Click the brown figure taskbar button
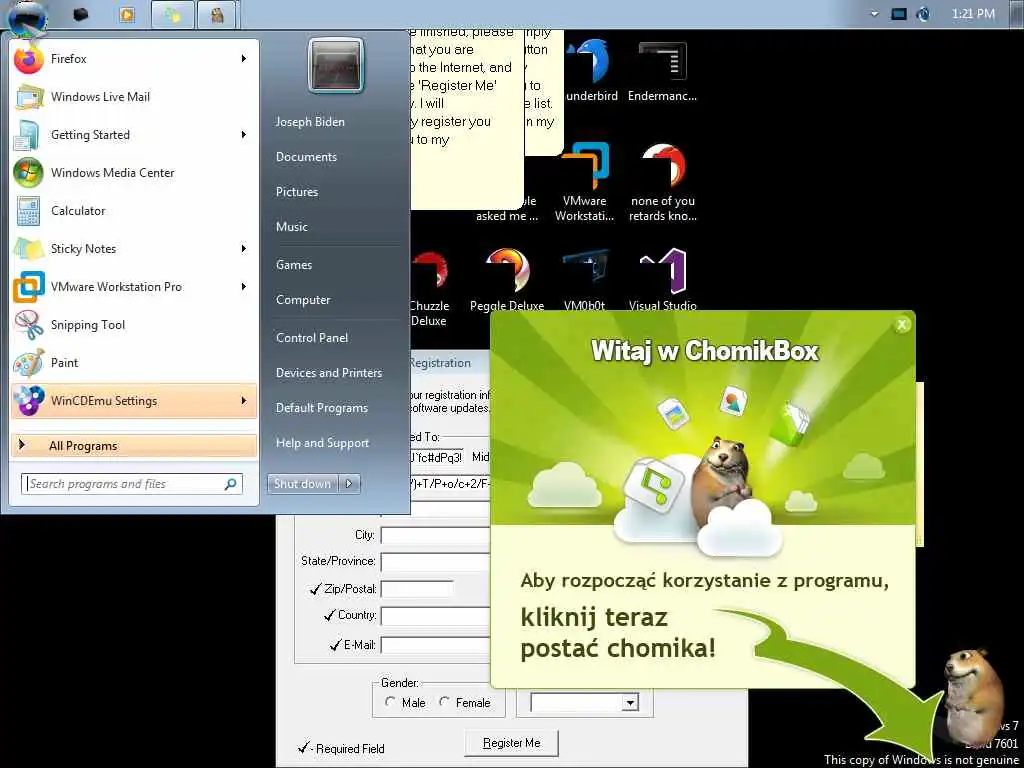1024x768 pixels. [x=217, y=14]
